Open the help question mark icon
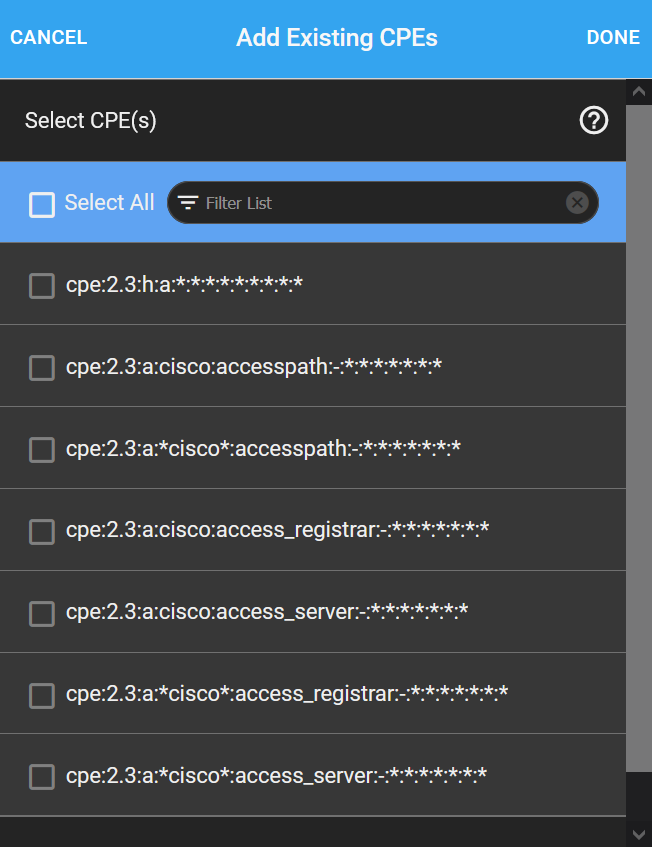652x847 pixels. pyautogui.click(x=594, y=120)
